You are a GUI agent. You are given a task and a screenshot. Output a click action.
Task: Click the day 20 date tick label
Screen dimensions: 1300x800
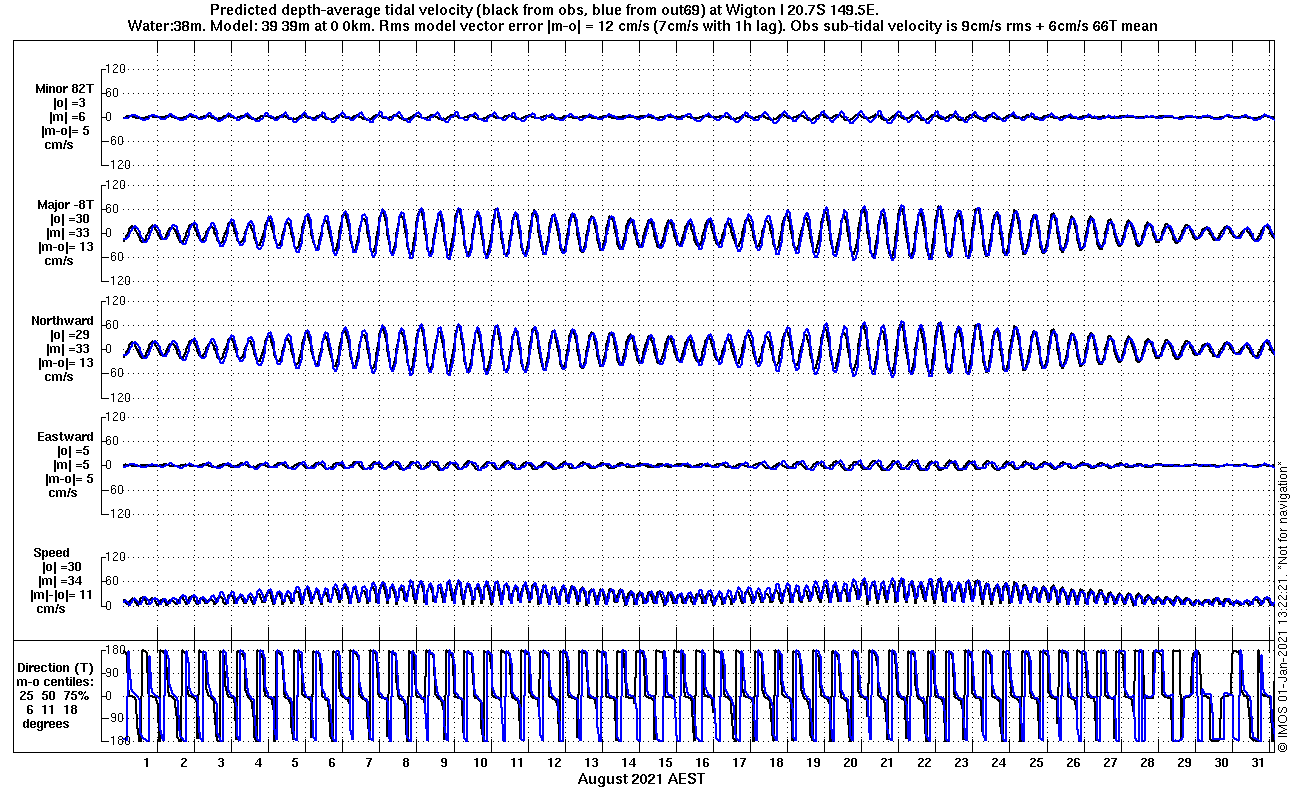[x=850, y=762]
